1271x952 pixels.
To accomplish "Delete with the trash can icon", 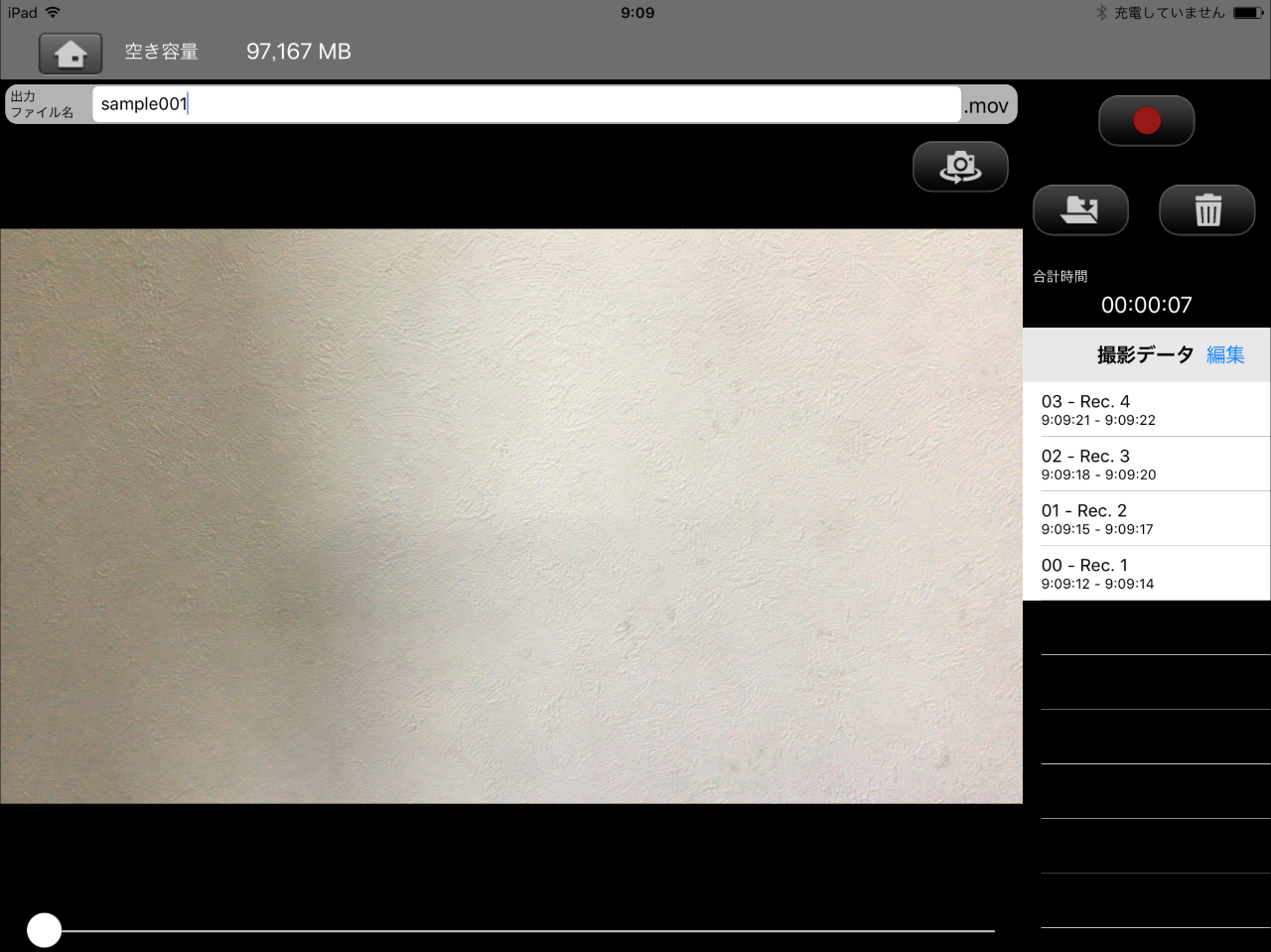I will (1207, 210).
